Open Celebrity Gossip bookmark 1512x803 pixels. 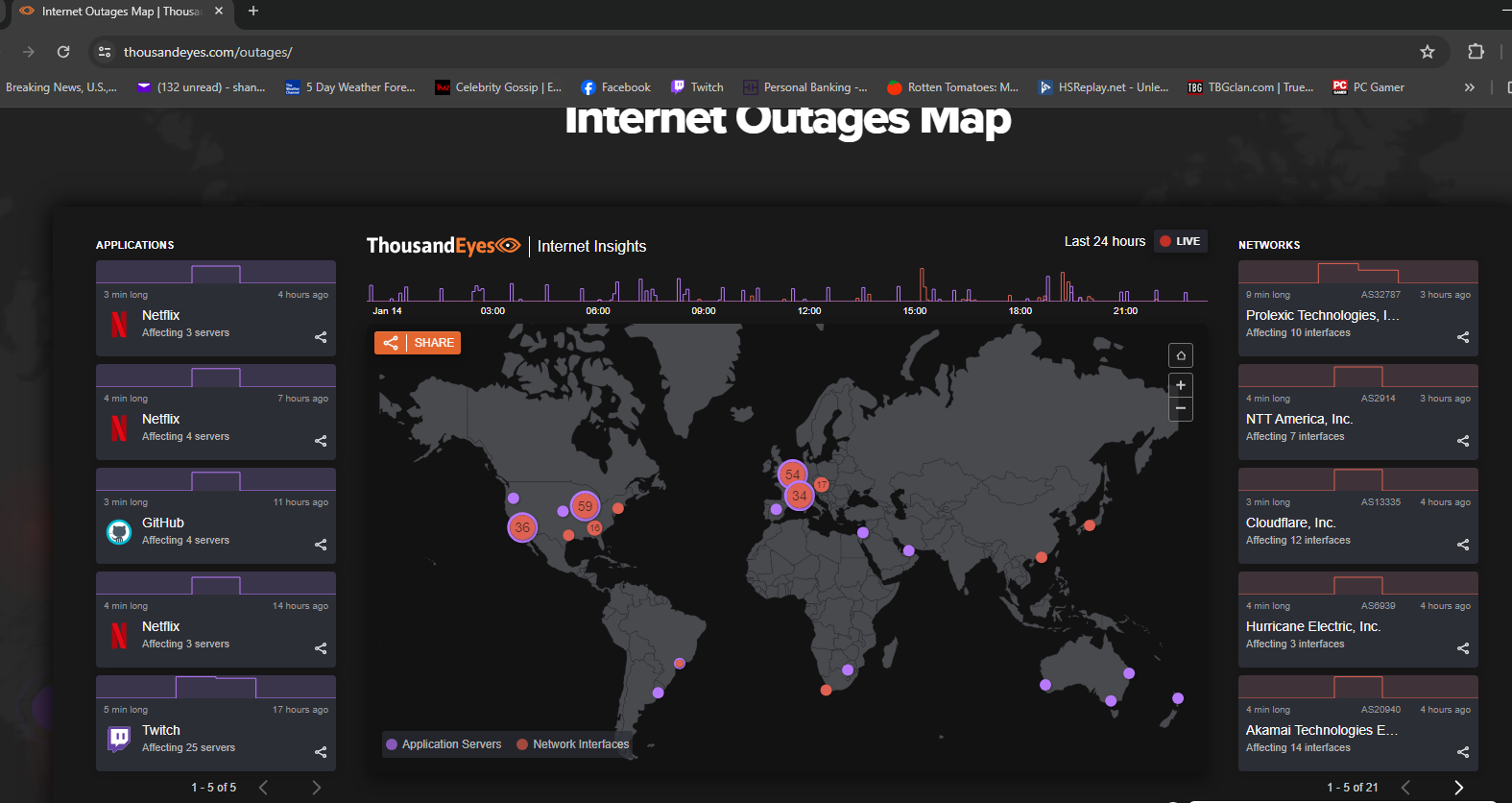coord(498,87)
